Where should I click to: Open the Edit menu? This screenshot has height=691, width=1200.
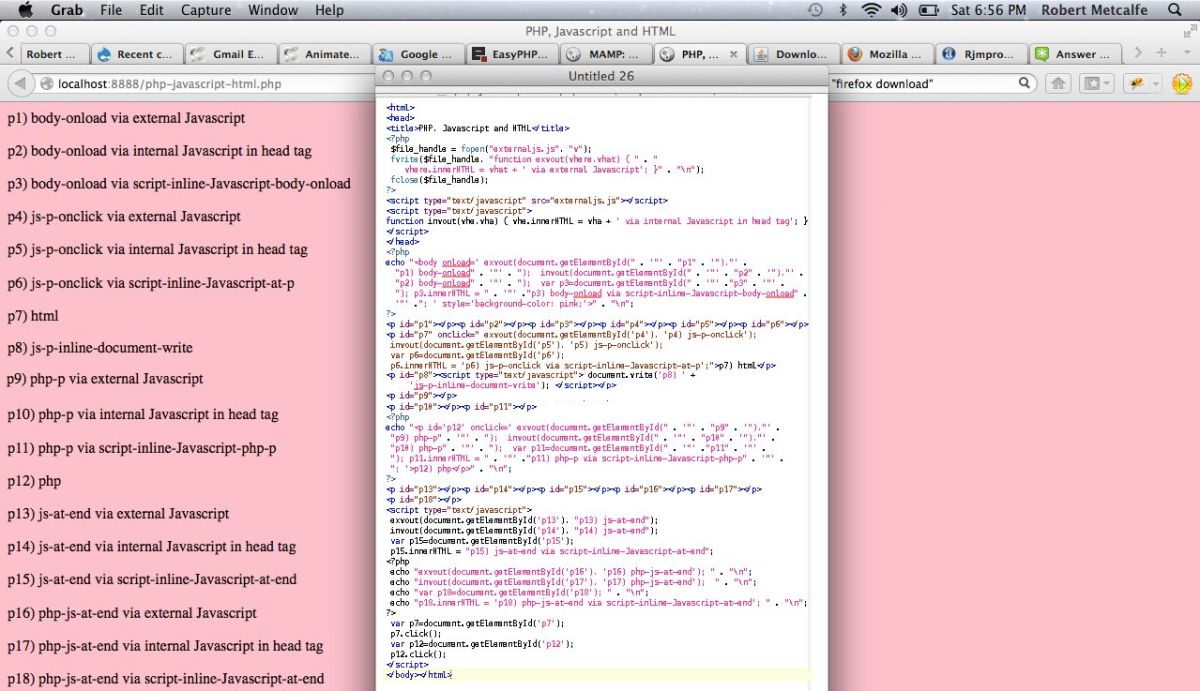[152, 10]
